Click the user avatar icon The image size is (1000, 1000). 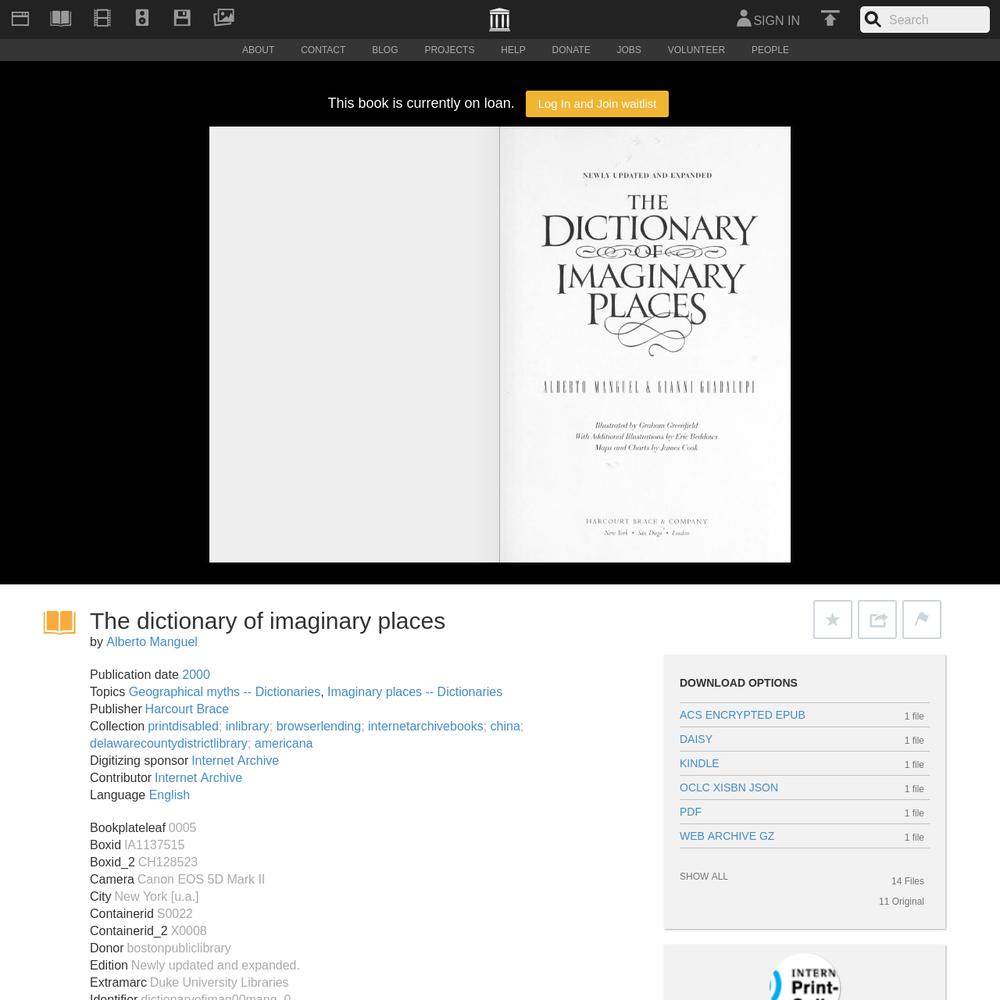point(744,18)
